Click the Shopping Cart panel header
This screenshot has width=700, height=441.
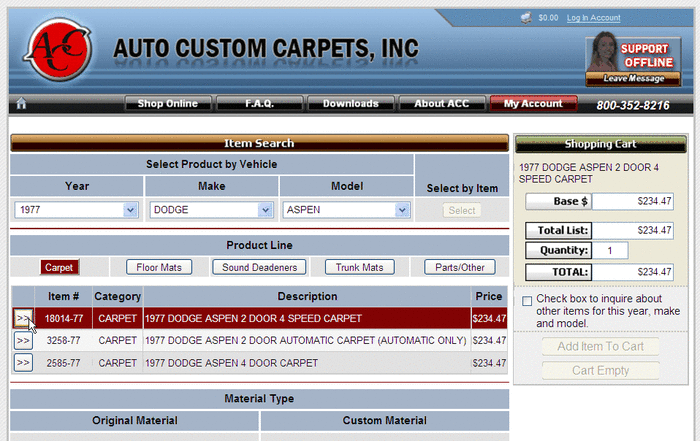pos(600,144)
